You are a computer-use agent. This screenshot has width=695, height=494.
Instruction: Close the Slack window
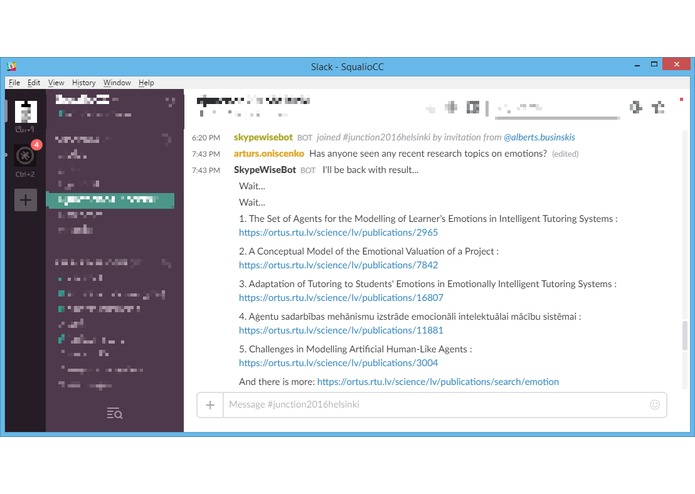[676, 64]
